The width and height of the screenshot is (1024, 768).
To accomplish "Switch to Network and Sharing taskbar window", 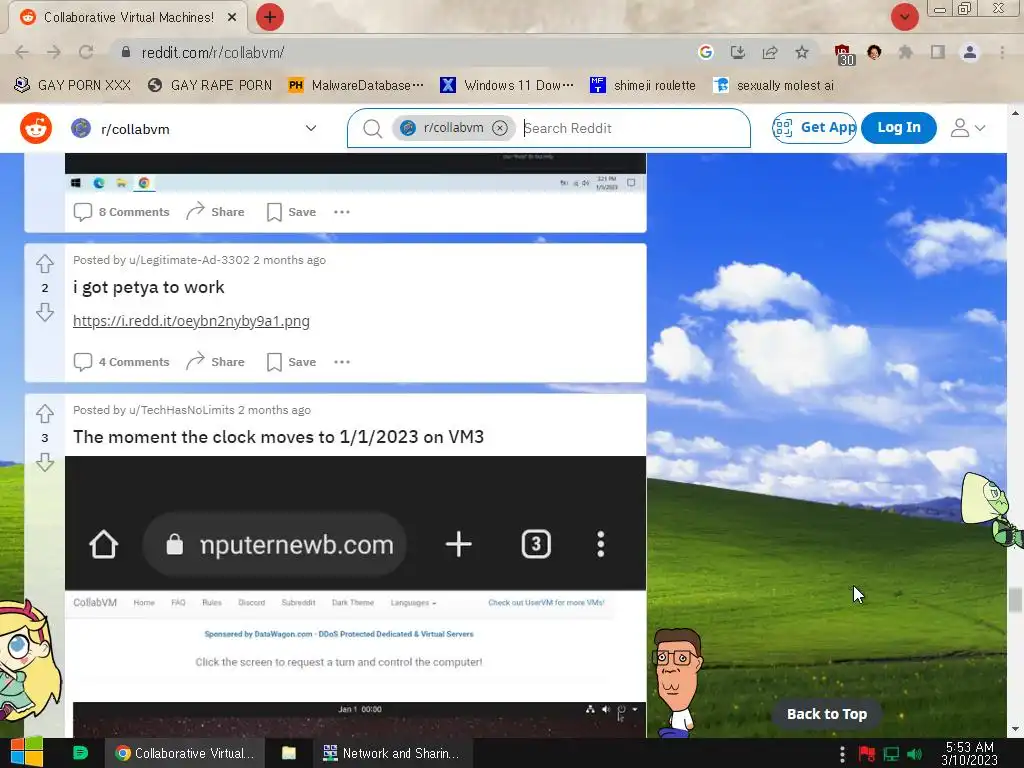I will pos(391,753).
